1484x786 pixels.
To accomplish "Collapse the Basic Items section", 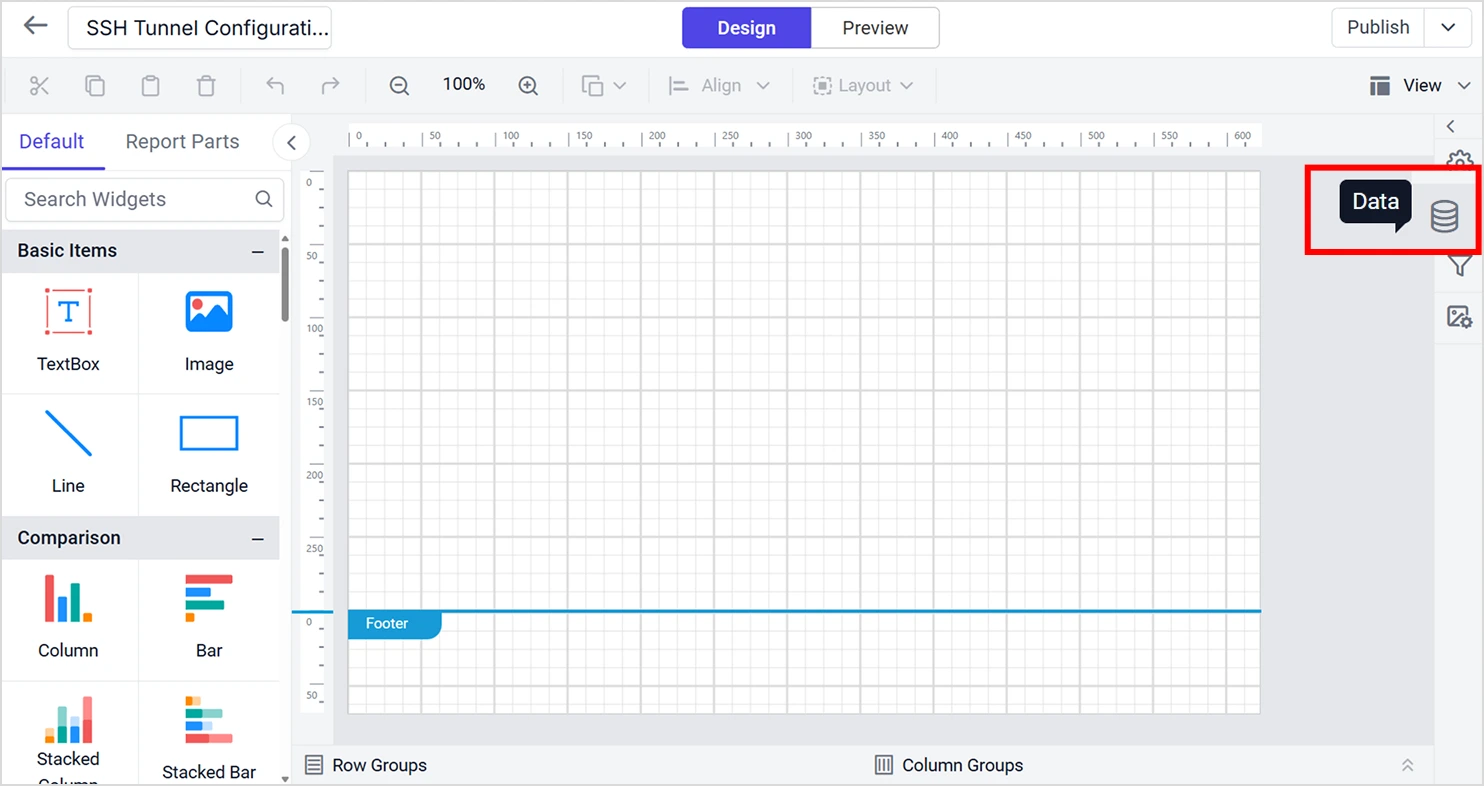I will click(x=257, y=251).
